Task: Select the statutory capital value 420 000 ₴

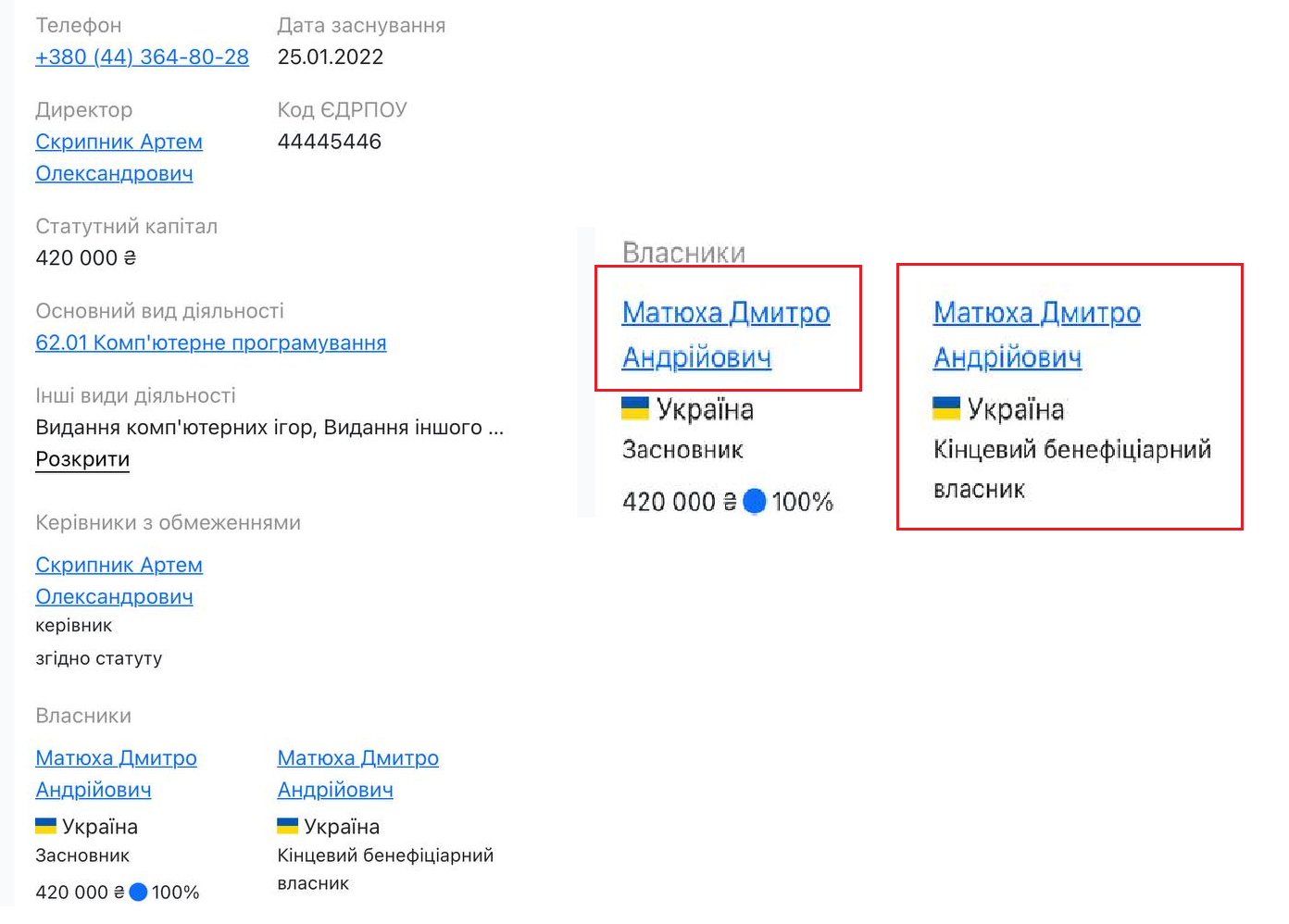Action: coord(86,258)
